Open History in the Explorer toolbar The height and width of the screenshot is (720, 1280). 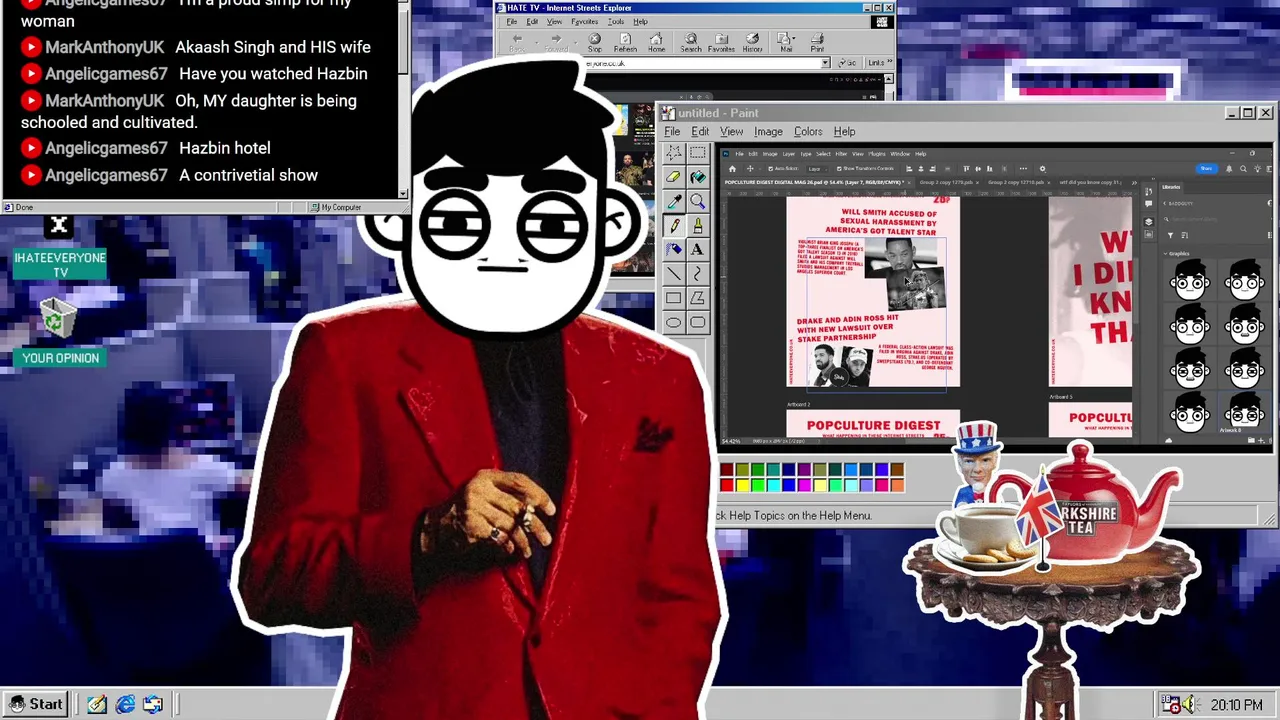tap(753, 43)
